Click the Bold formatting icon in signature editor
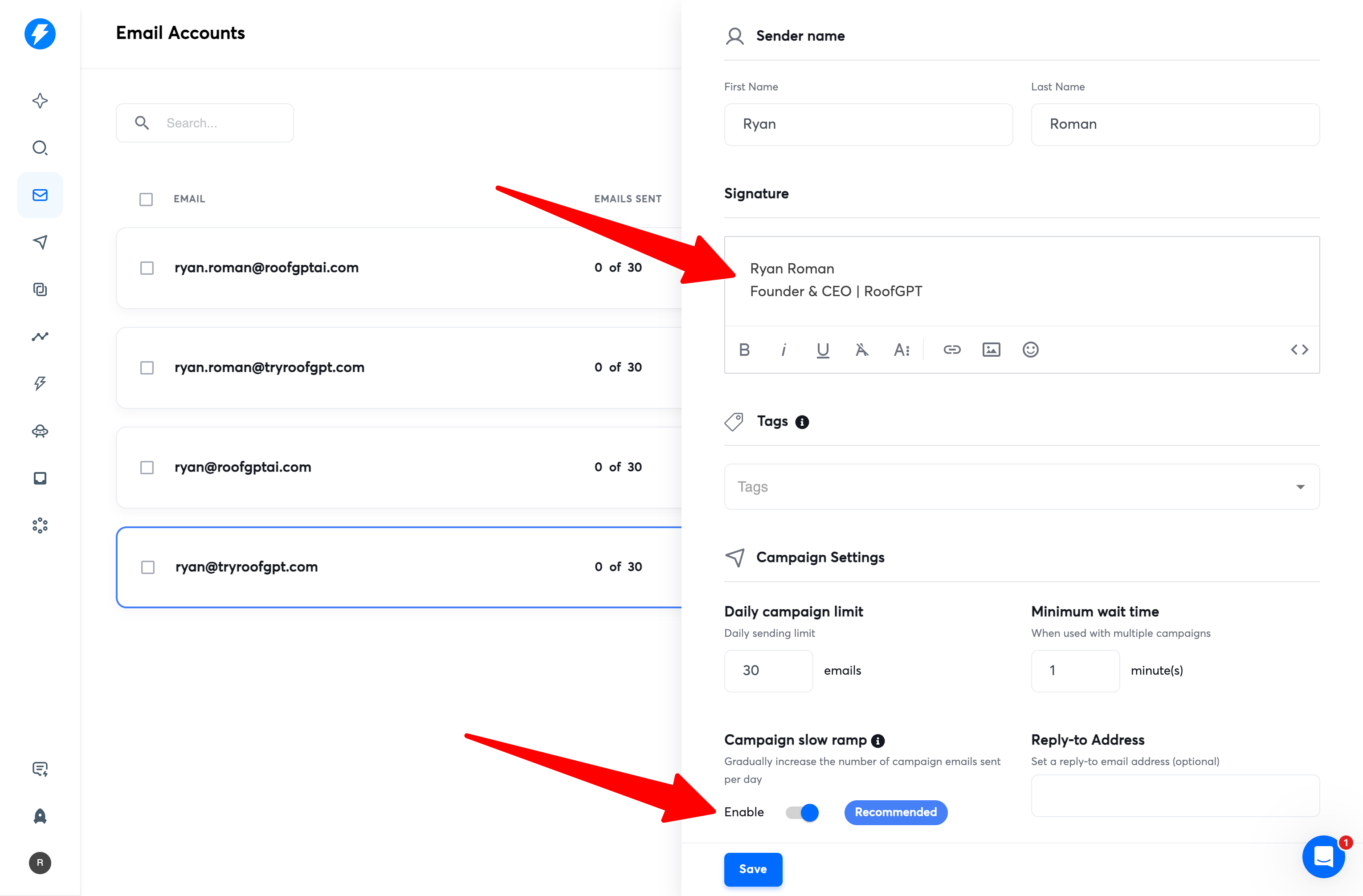Screen dimensions: 1363x896 pos(744,349)
